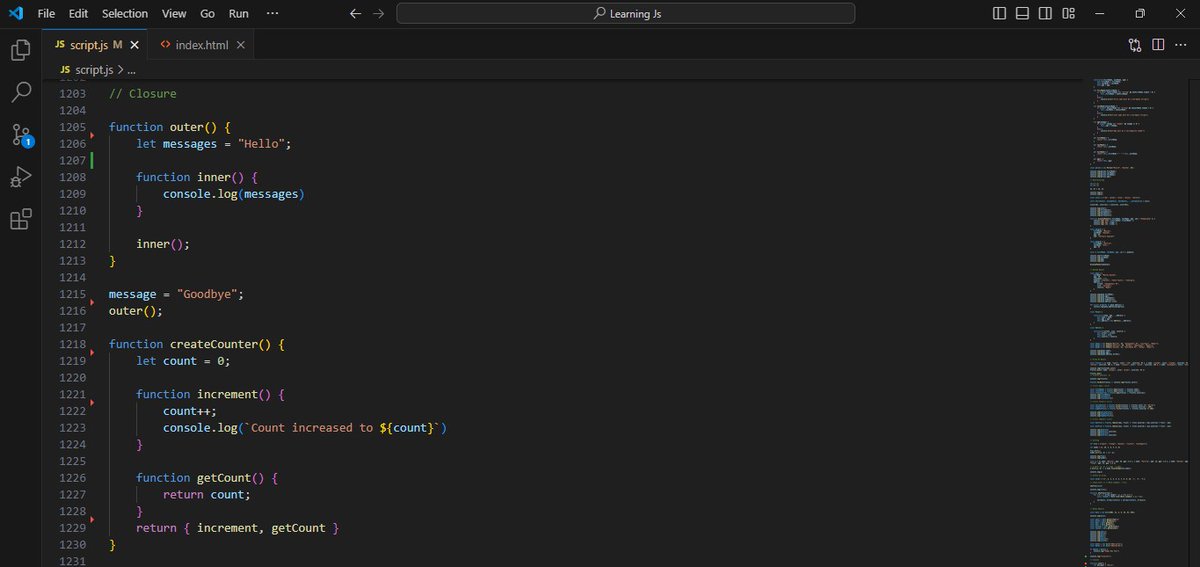Click line number 1218 in the gutter
The image size is (1200, 567).
[72, 344]
